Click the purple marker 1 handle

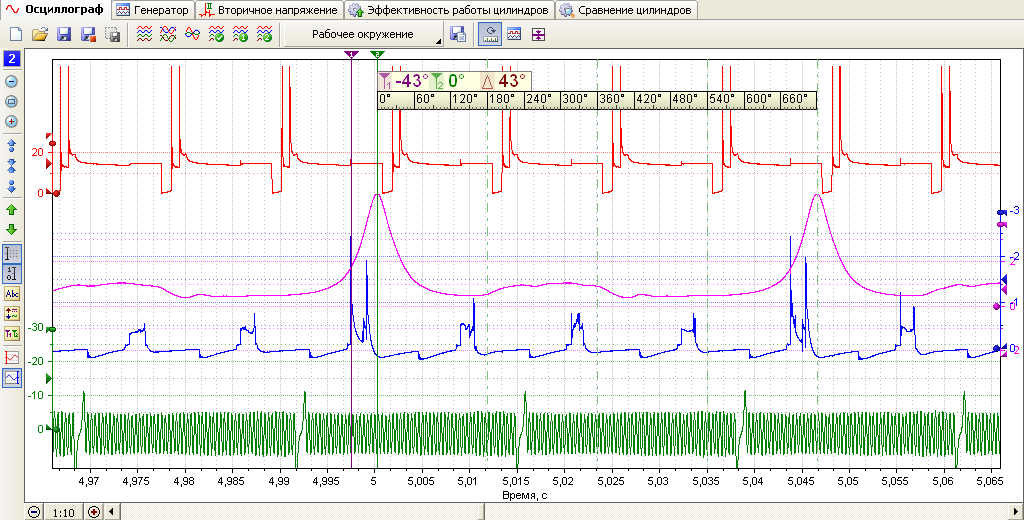(351, 54)
